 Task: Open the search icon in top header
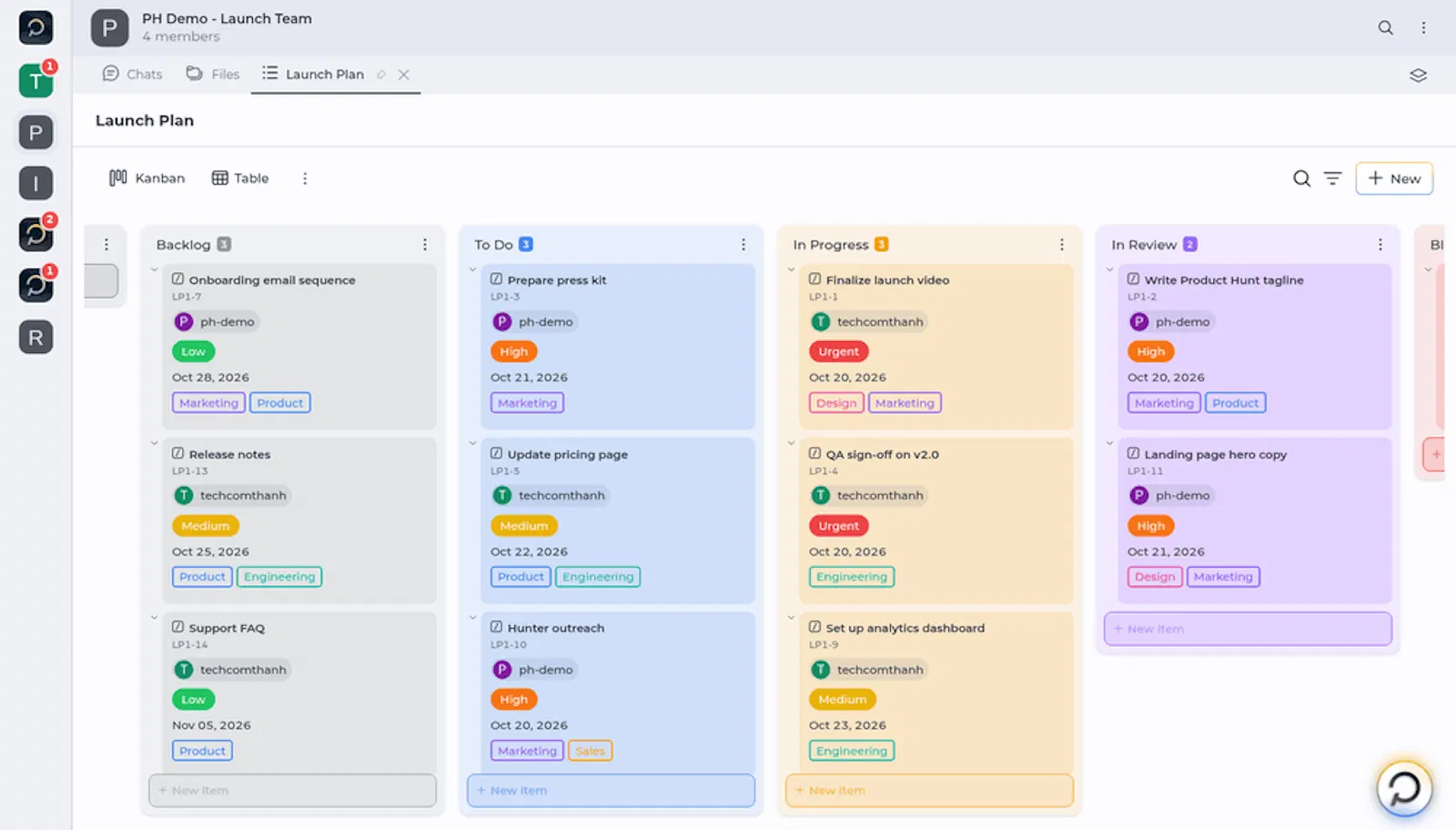coord(1385,27)
